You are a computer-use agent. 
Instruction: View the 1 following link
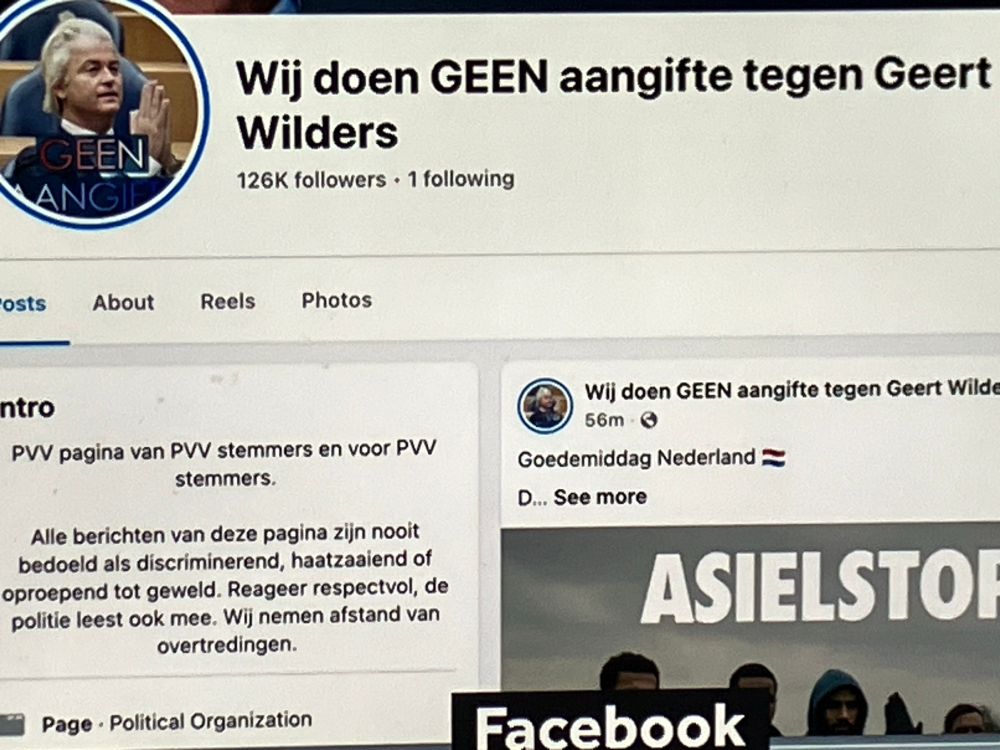coord(461,179)
